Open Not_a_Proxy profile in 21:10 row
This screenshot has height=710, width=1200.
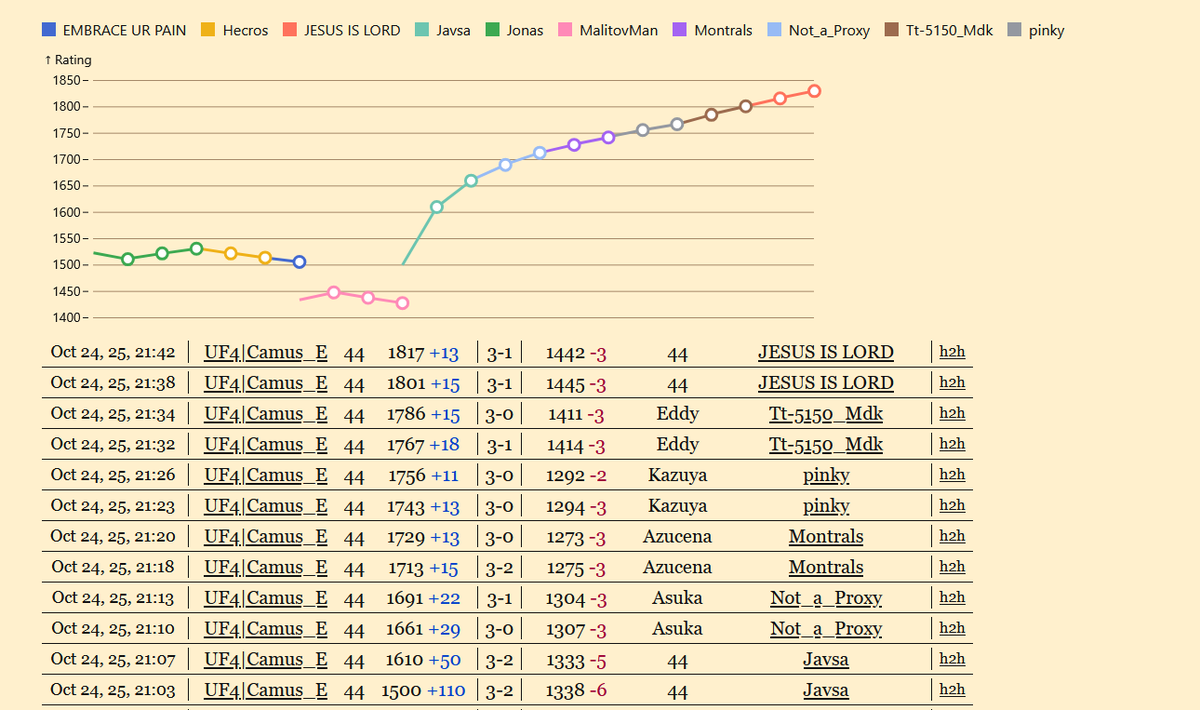coord(826,629)
